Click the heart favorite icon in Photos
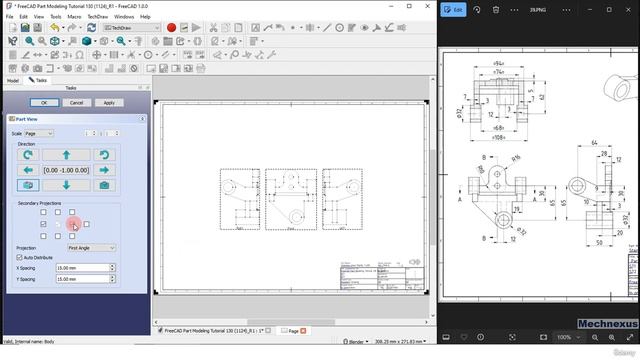The height and width of the screenshot is (360, 640). point(464,337)
